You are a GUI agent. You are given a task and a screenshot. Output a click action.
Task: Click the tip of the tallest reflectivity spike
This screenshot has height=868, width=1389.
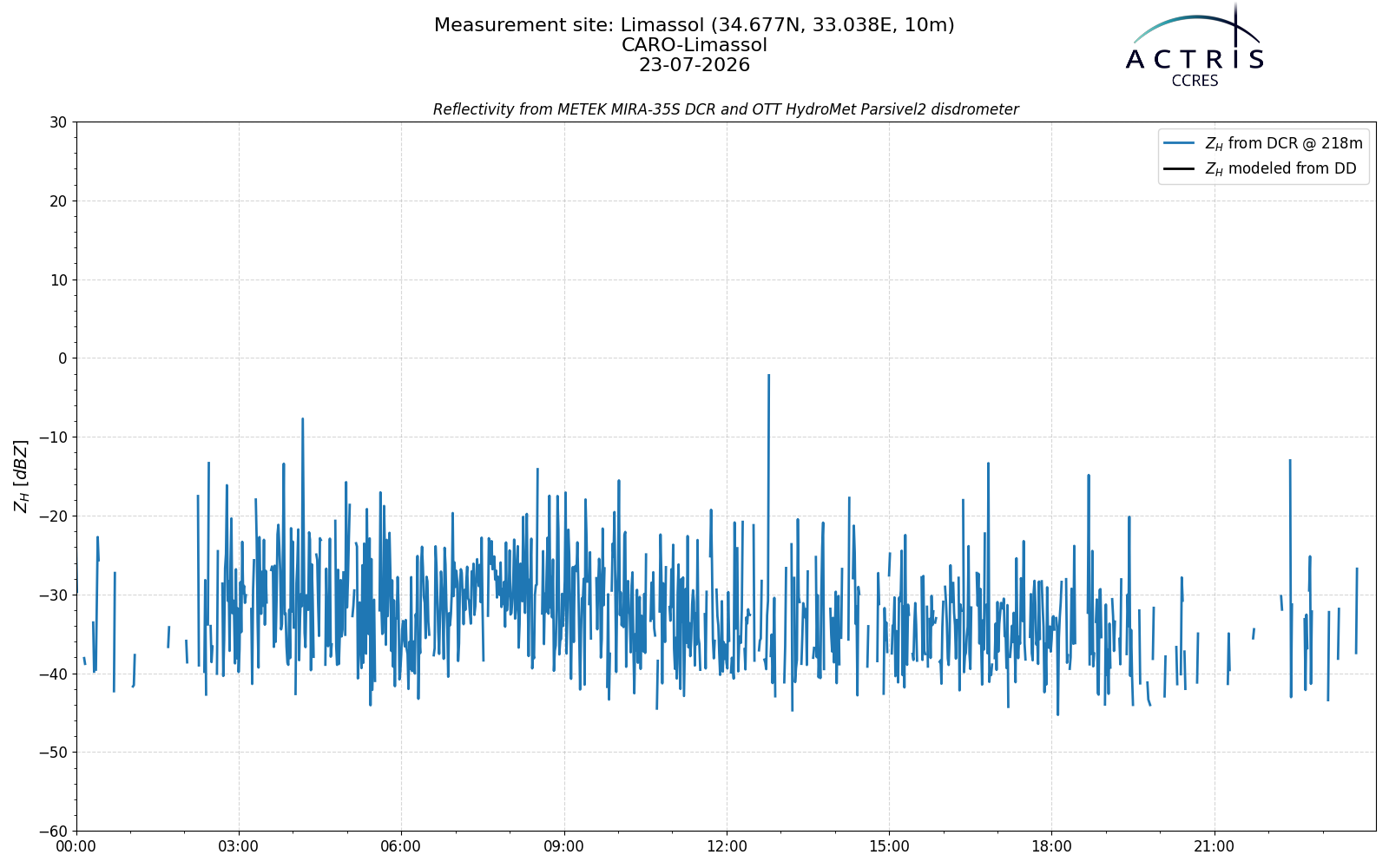pos(768,375)
